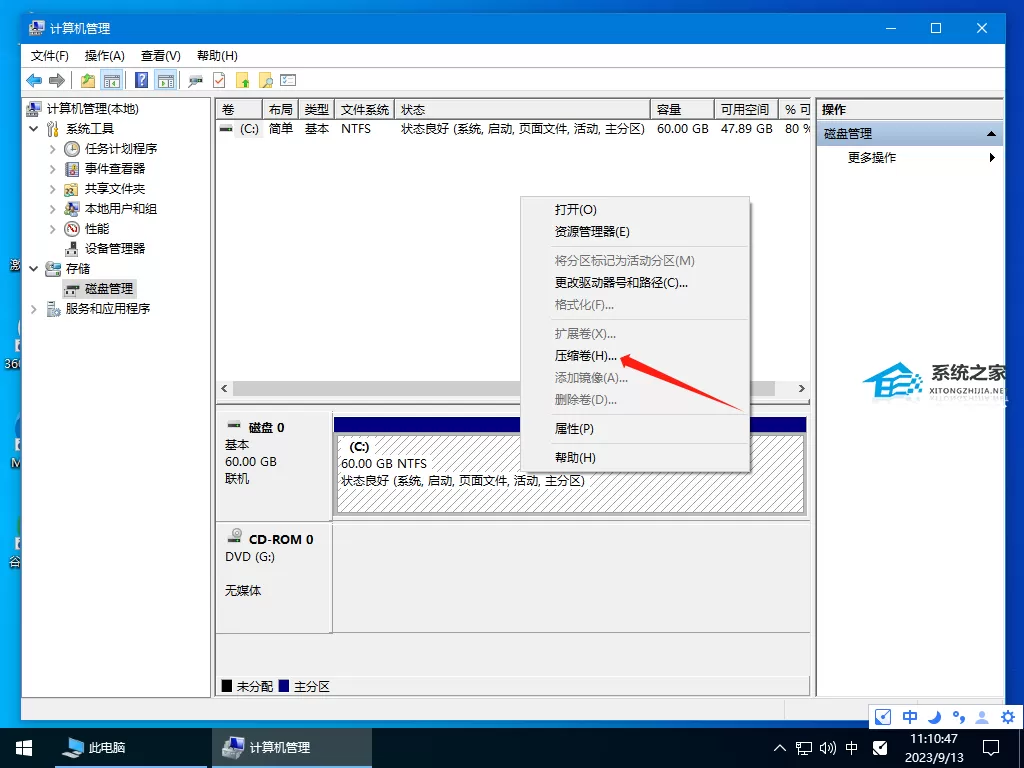Click the horizontal scrollbar right arrow
The height and width of the screenshot is (768, 1024).
click(x=802, y=389)
